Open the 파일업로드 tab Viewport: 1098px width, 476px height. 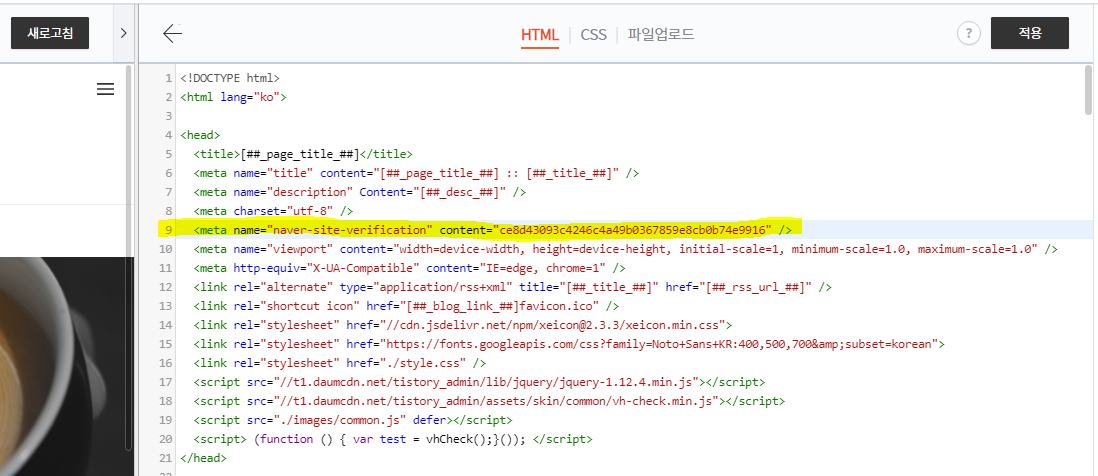coord(661,34)
